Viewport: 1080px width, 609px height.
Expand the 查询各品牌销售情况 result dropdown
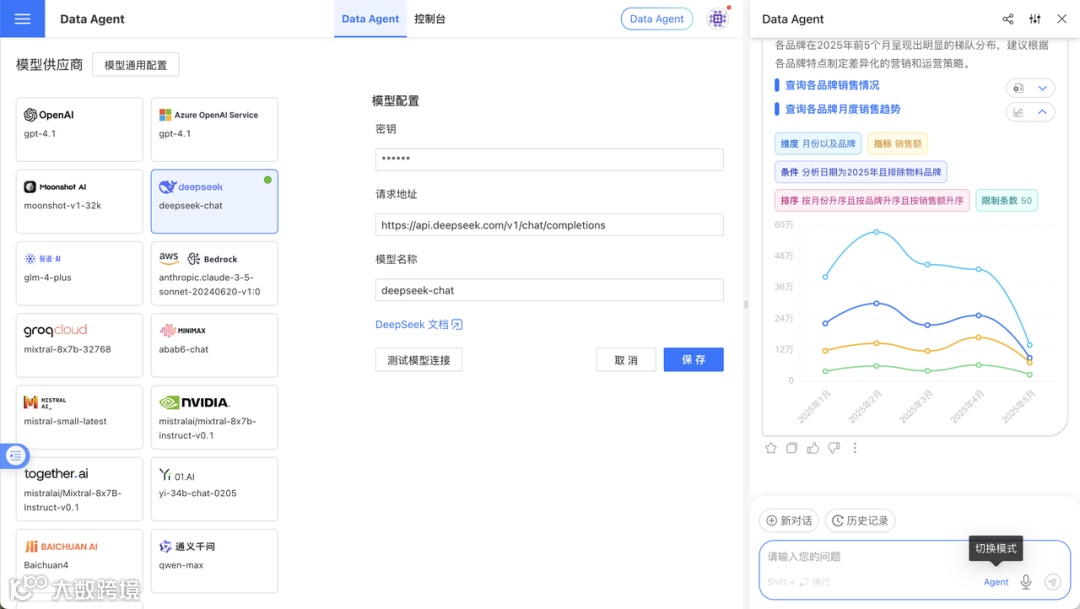point(1042,88)
